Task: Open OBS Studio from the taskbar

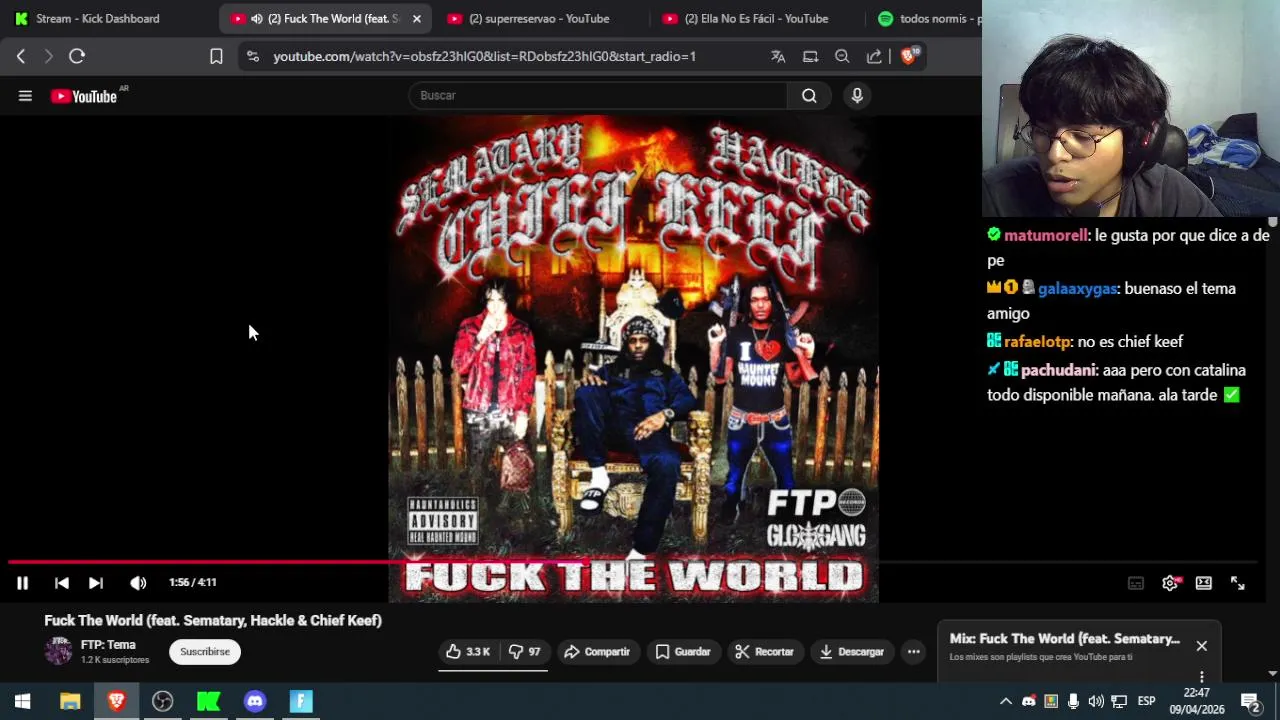Action: pyautogui.click(x=162, y=702)
